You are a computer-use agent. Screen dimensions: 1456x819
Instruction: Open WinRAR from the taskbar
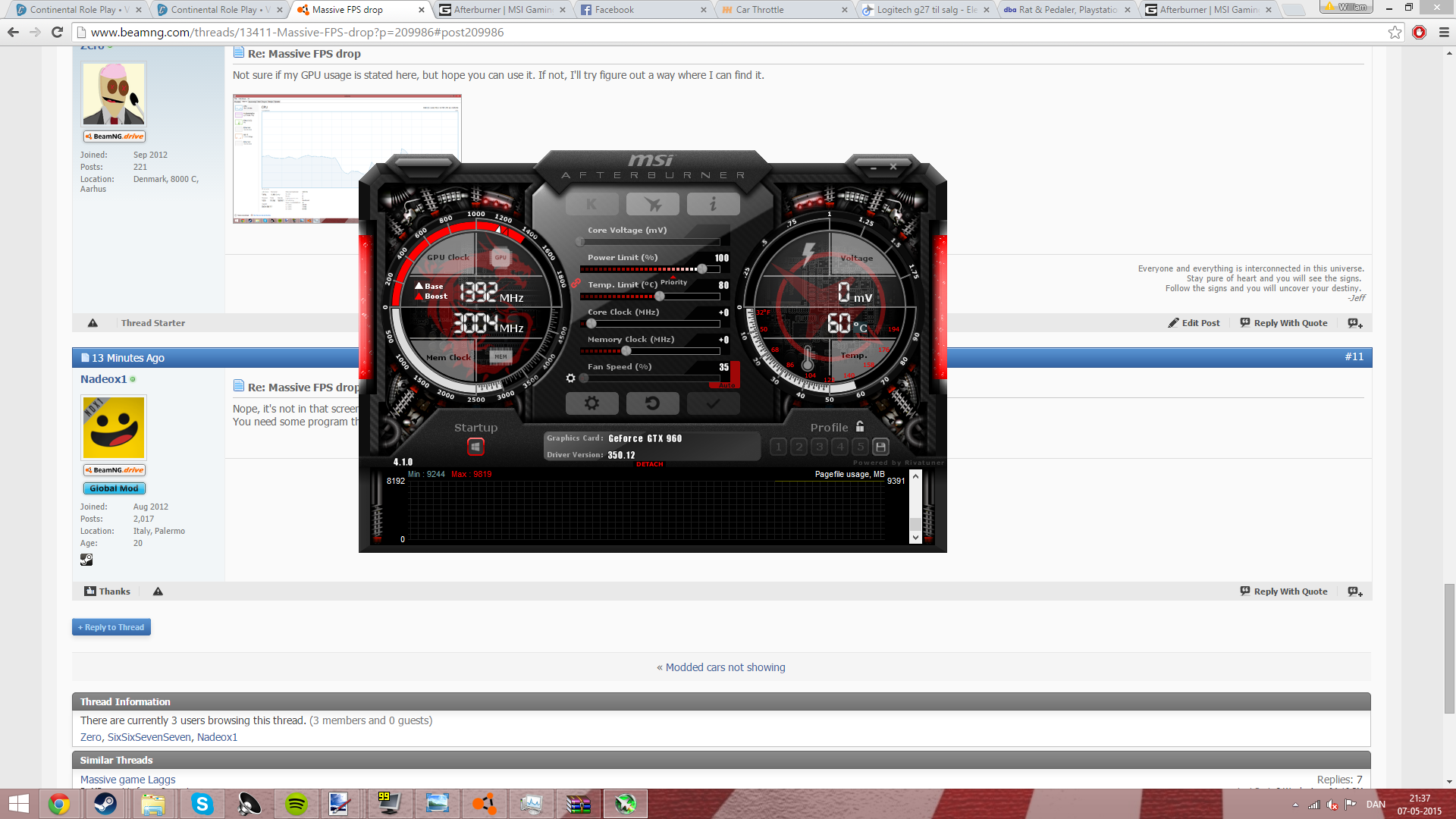coord(579,804)
